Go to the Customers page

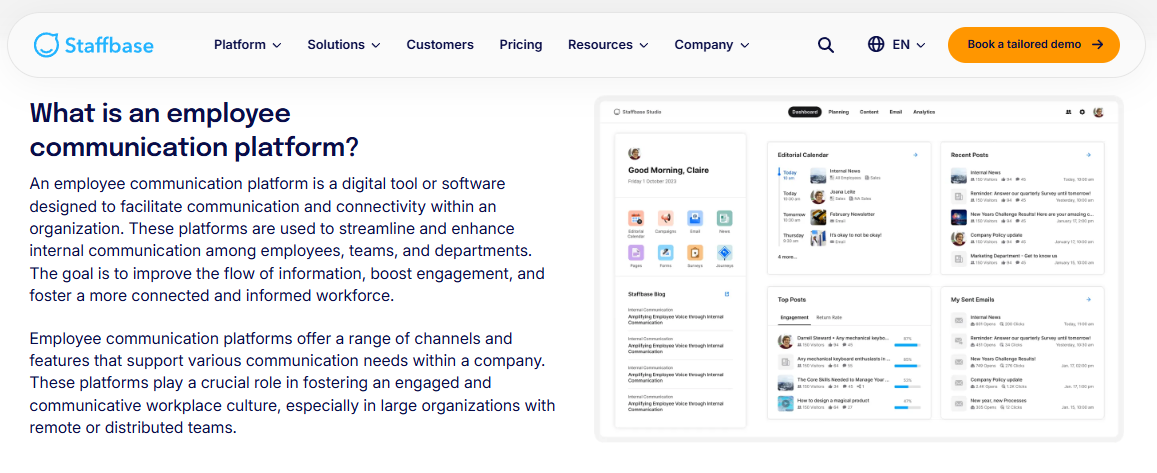pyautogui.click(x=440, y=44)
